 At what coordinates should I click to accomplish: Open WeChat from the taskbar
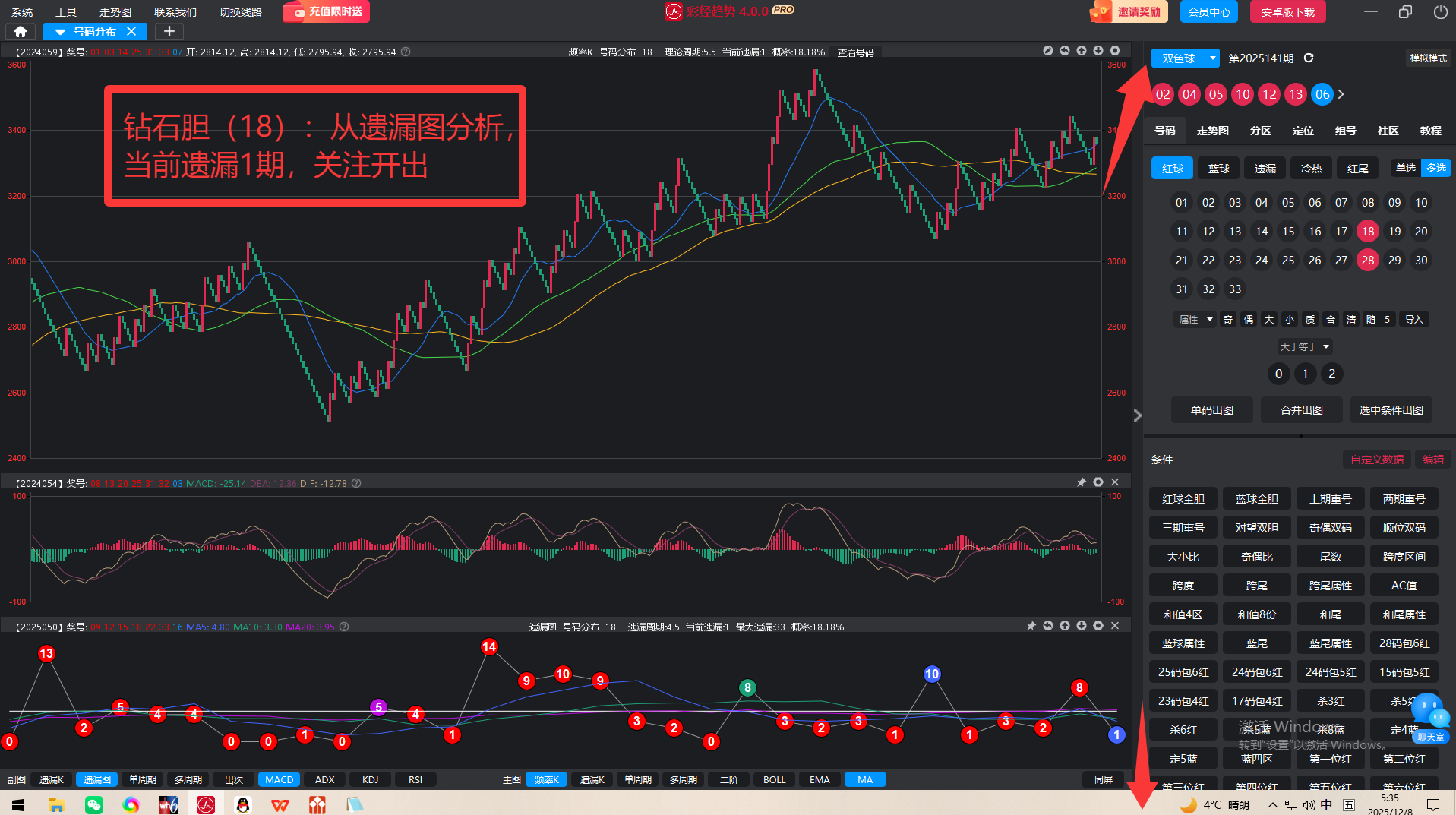(94, 804)
